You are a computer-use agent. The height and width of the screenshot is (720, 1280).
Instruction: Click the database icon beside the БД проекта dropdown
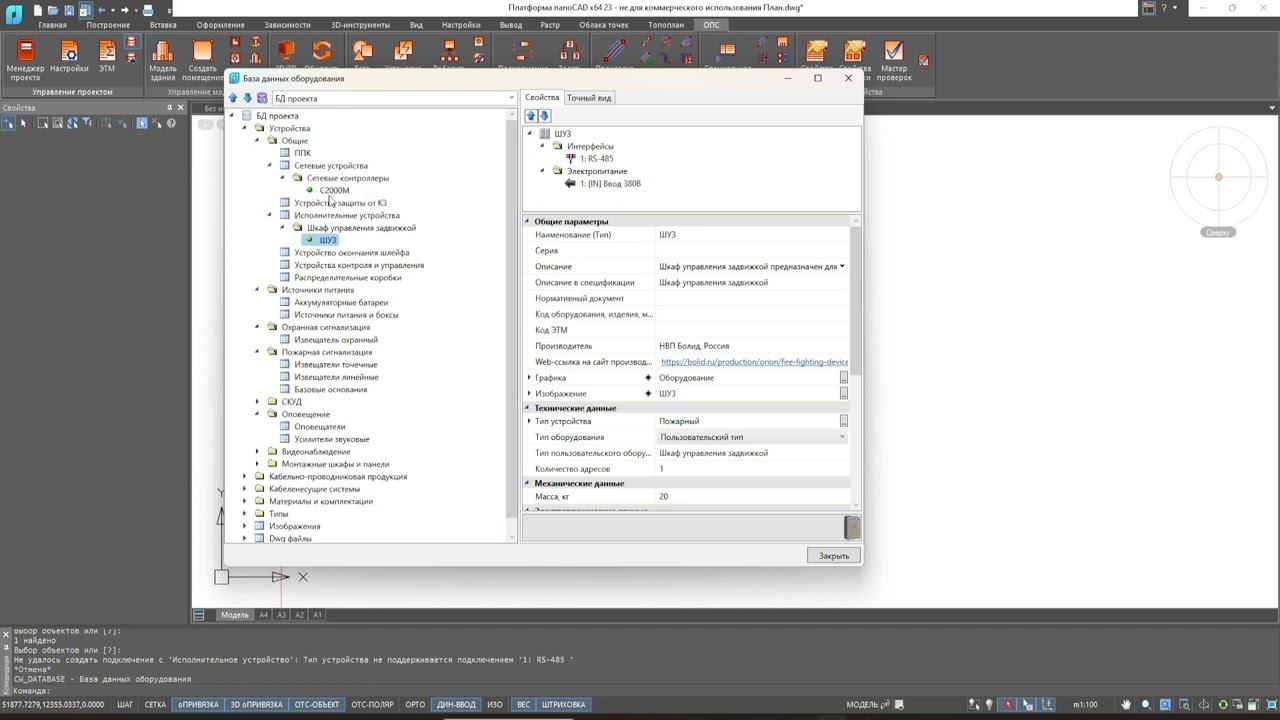[262, 98]
